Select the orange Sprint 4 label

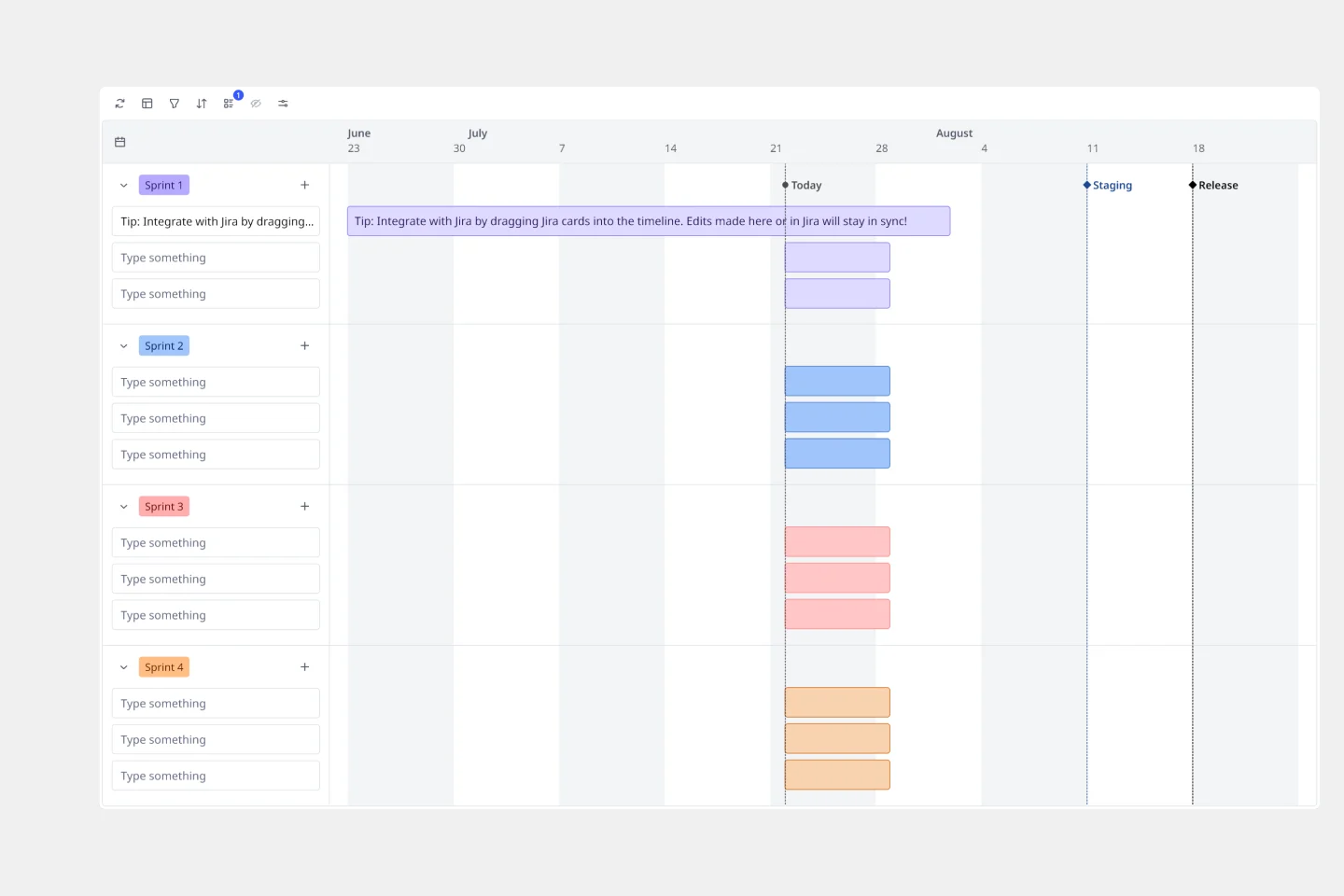point(164,666)
